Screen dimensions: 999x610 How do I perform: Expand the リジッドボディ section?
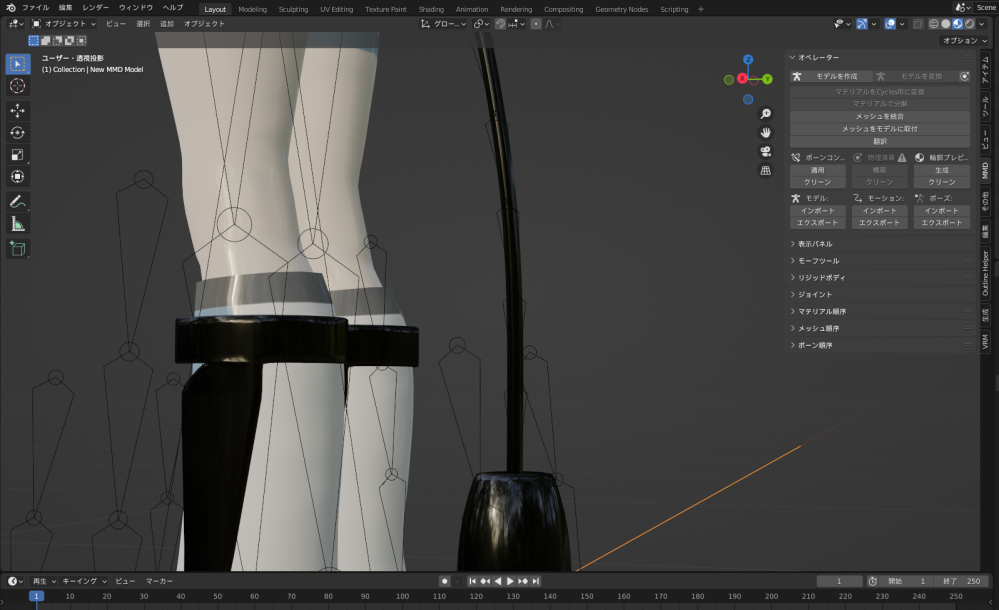tap(821, 277)
